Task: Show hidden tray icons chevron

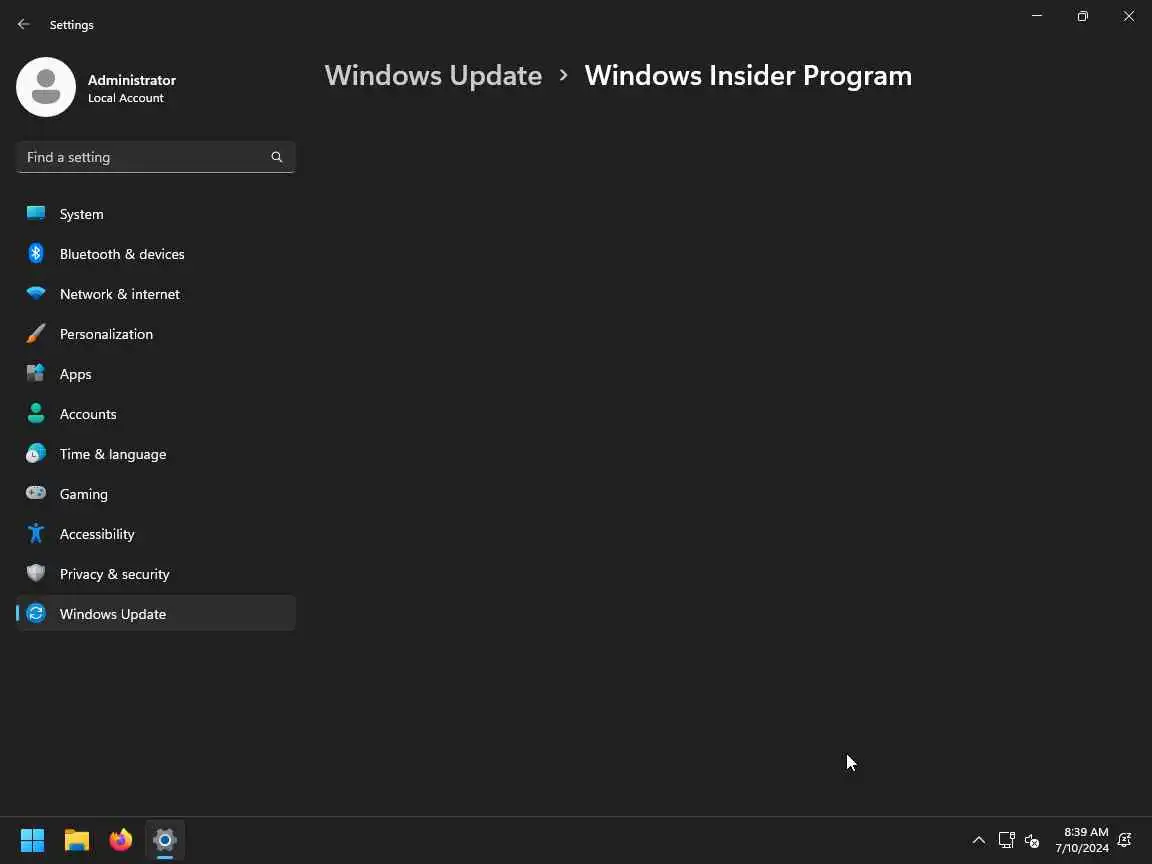Action: pos(979,840)
